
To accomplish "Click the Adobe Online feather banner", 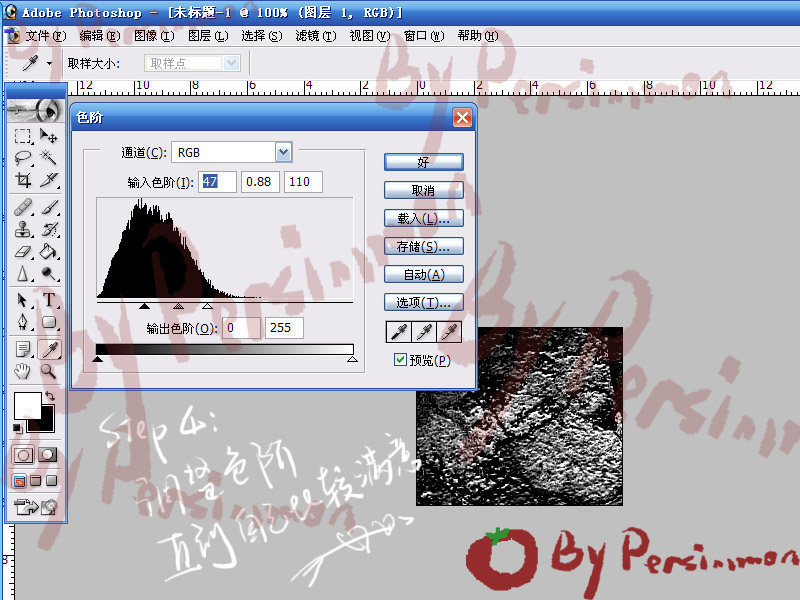I will [36, 110].
